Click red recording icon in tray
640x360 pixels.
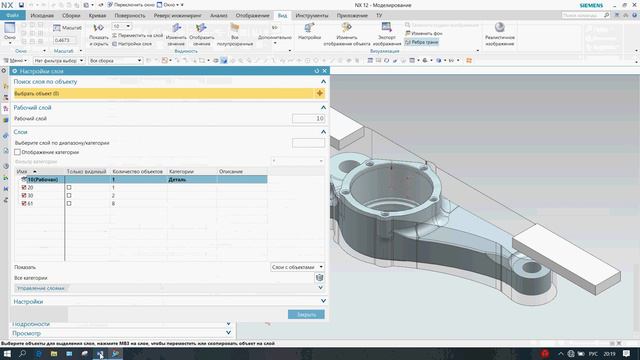pos(545,353)
